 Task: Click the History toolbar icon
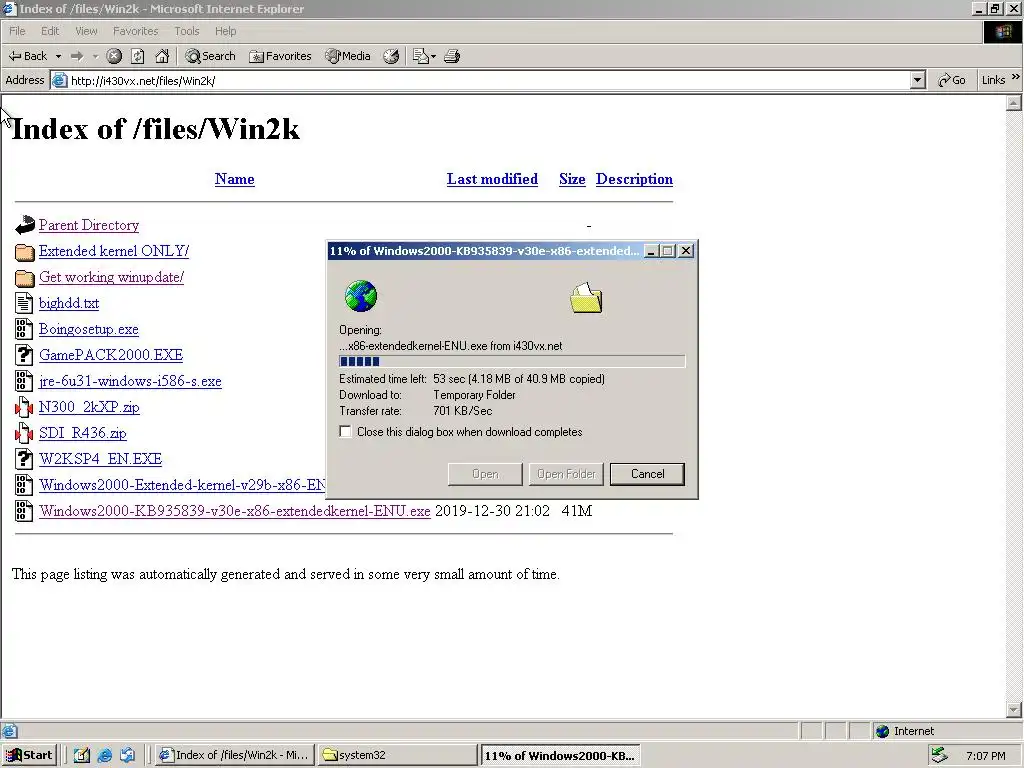pos(391,56)
